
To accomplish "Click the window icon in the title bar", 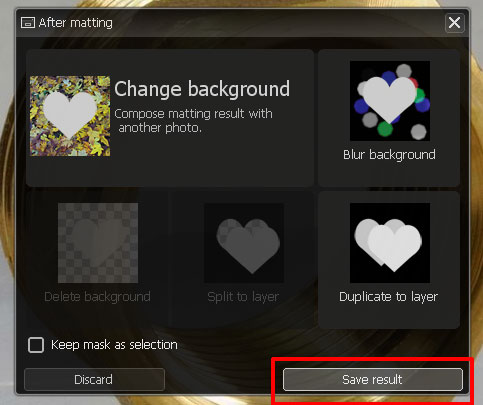I will click(x=28, y=23).
